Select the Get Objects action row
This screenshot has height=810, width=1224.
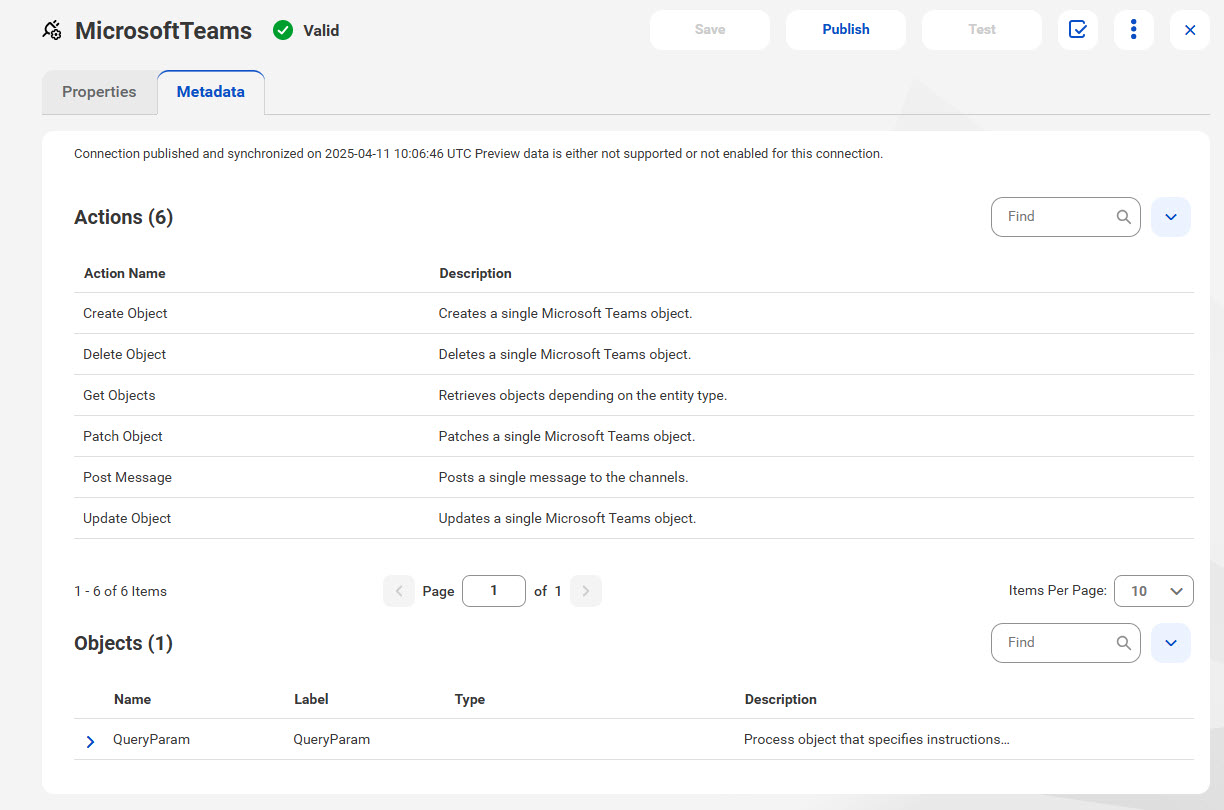click(634, 395)
